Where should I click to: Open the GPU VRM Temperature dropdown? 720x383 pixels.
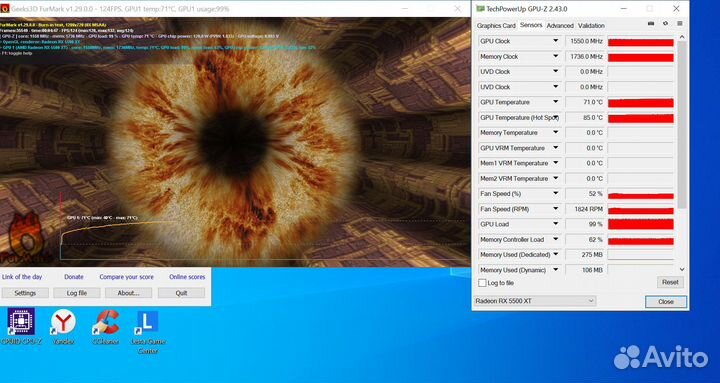coord(555,148)
